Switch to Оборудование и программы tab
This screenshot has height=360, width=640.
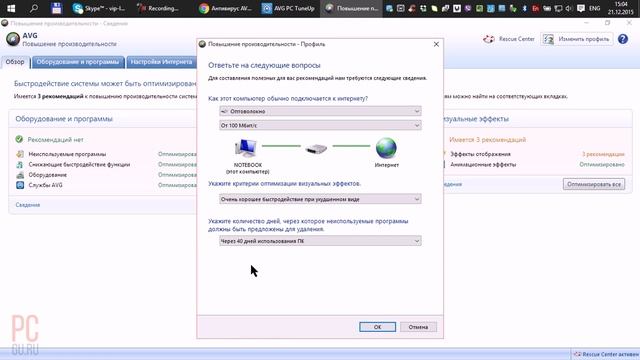[78, 62]
